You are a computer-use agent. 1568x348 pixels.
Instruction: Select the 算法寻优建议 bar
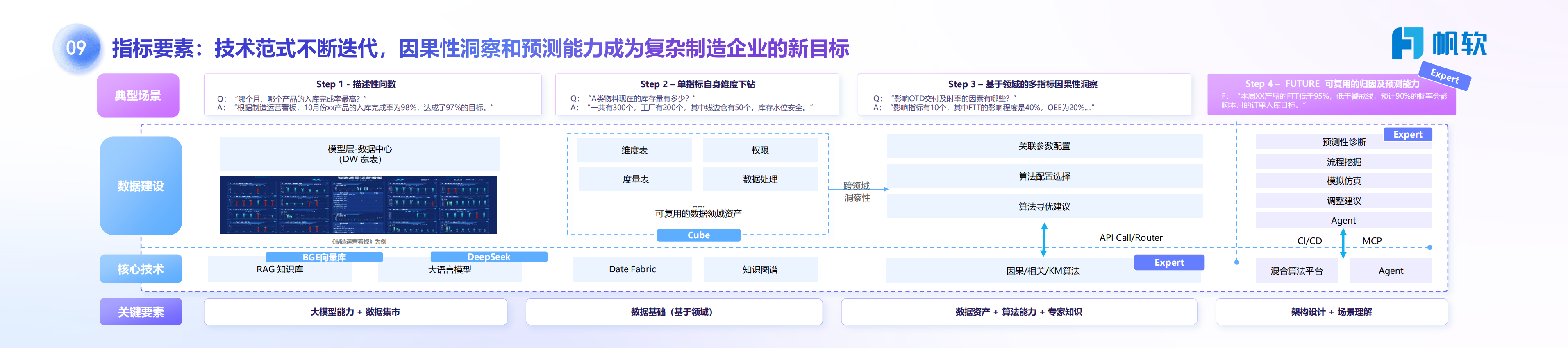[1044, 207]
